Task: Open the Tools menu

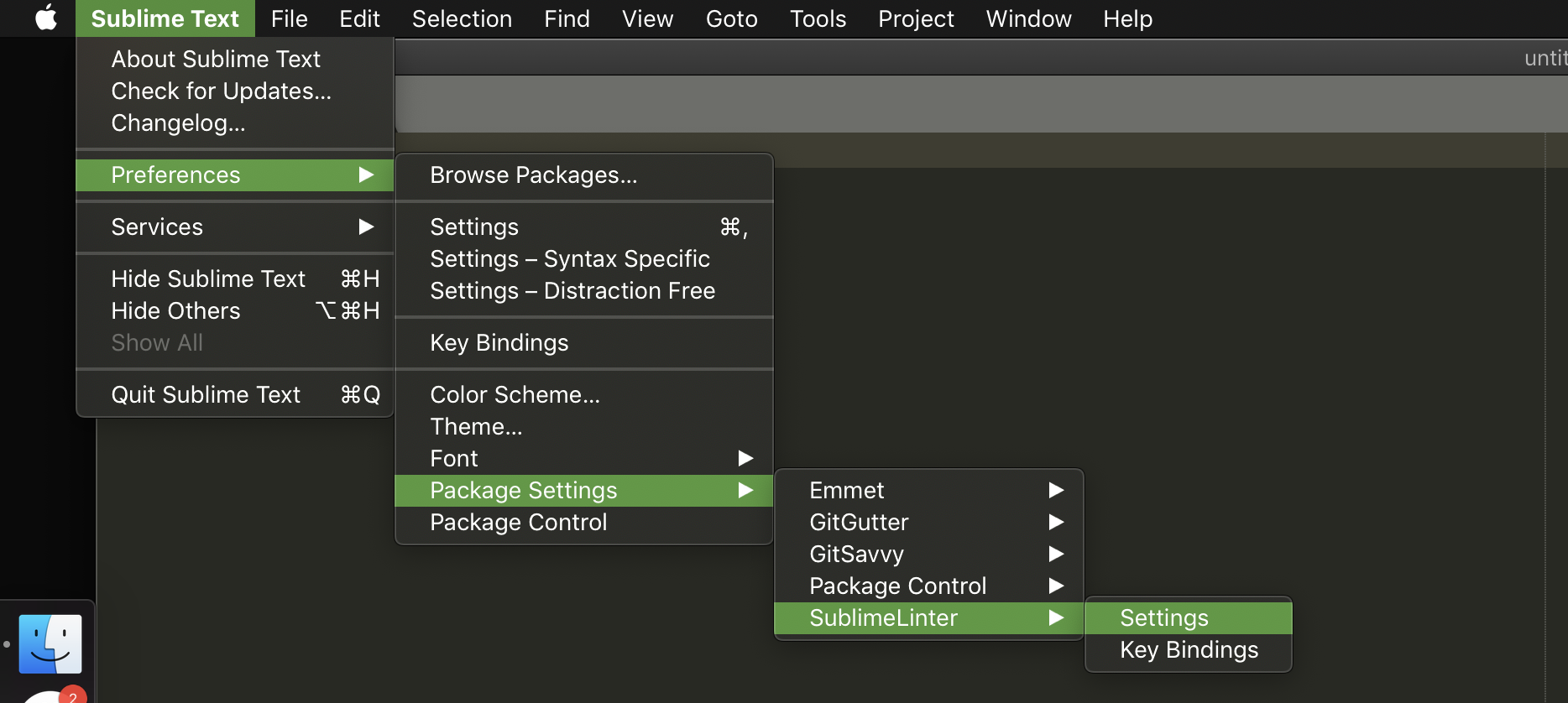Action: 818,18
